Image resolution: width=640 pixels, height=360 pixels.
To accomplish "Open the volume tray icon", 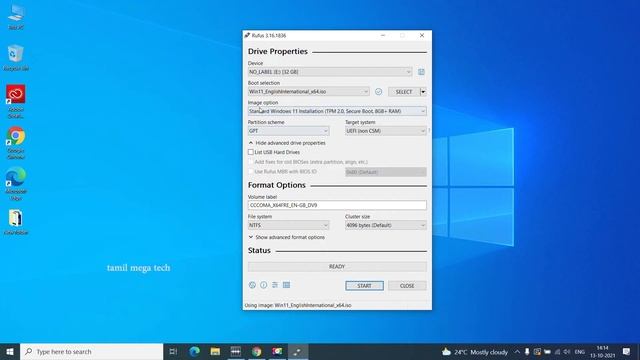I will pyautogui.click(x=567, y=352).
